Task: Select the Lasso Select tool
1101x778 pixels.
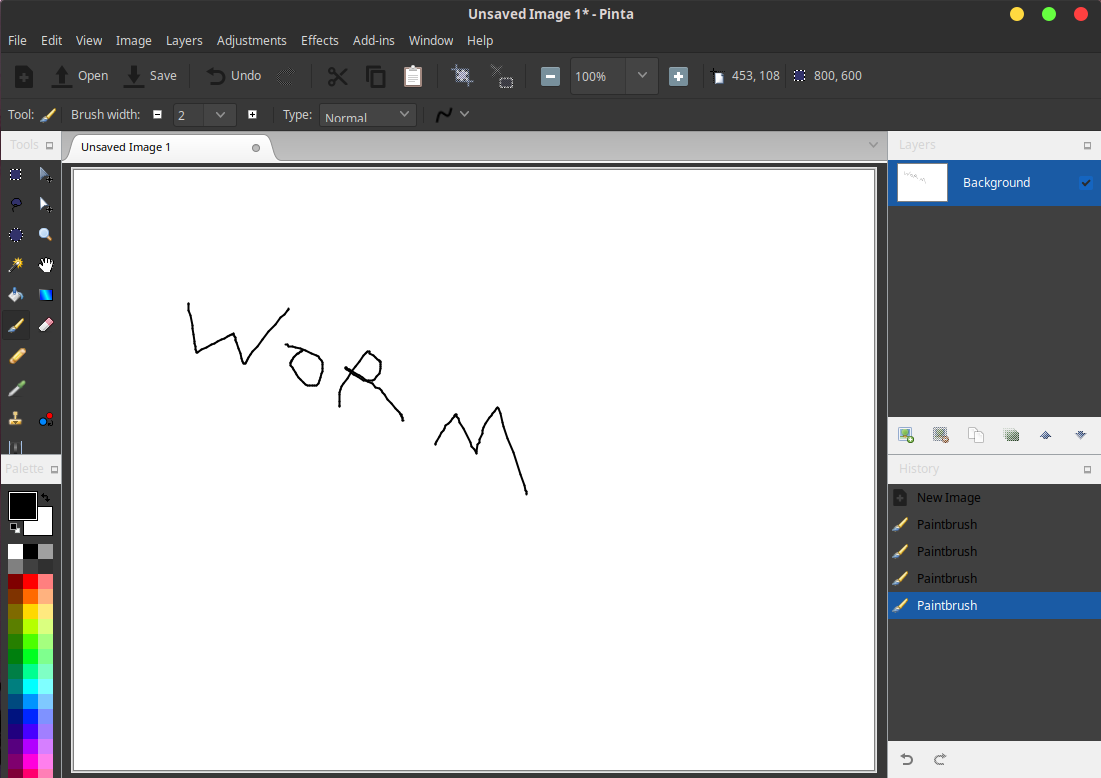Action: pyautogui.click(x=15, y=204)
